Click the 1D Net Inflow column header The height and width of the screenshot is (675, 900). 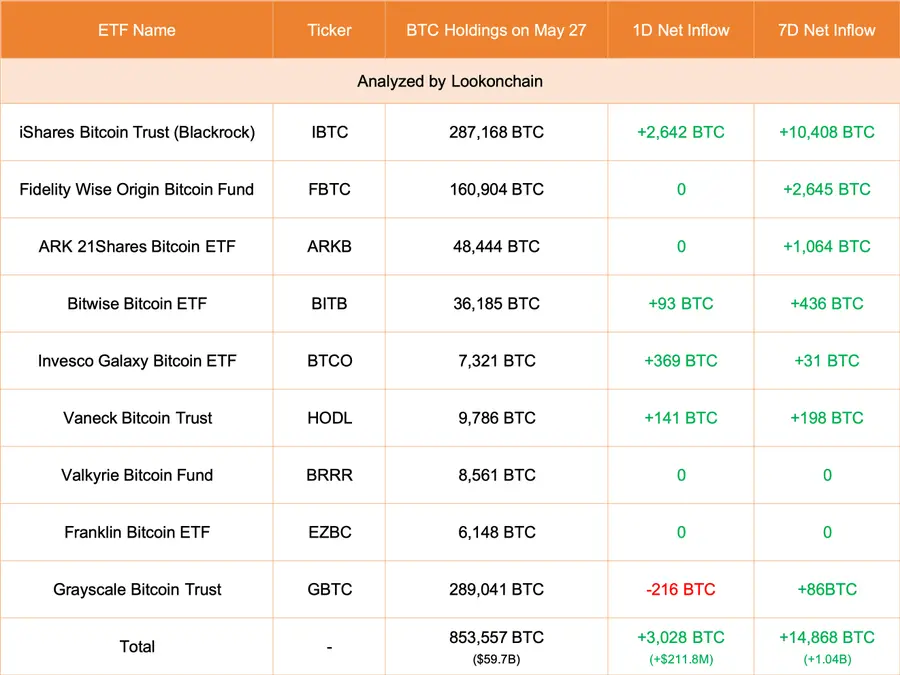coord(681,30)
